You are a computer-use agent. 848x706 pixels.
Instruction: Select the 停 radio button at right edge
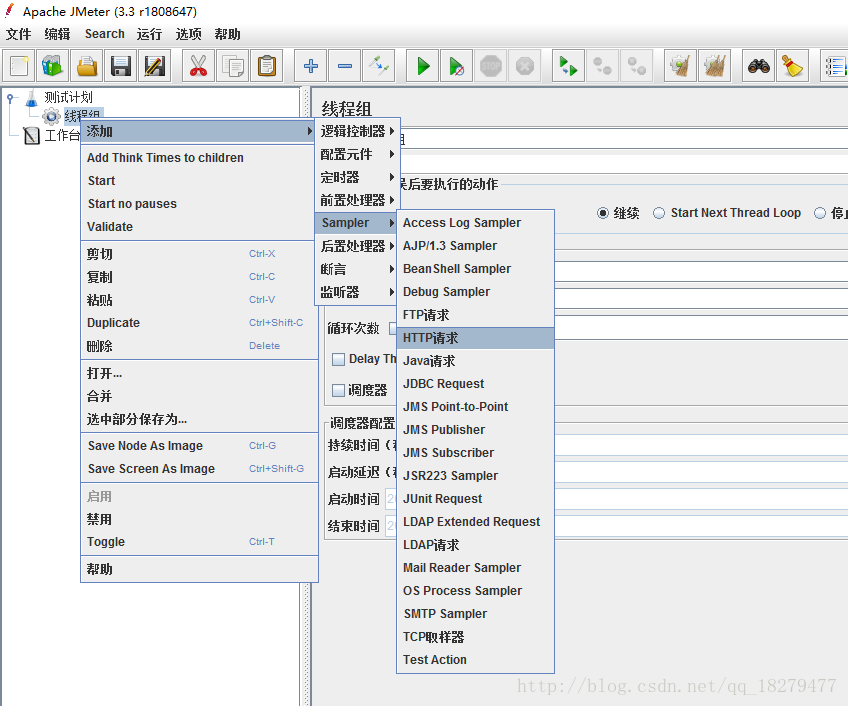[820, 213]
